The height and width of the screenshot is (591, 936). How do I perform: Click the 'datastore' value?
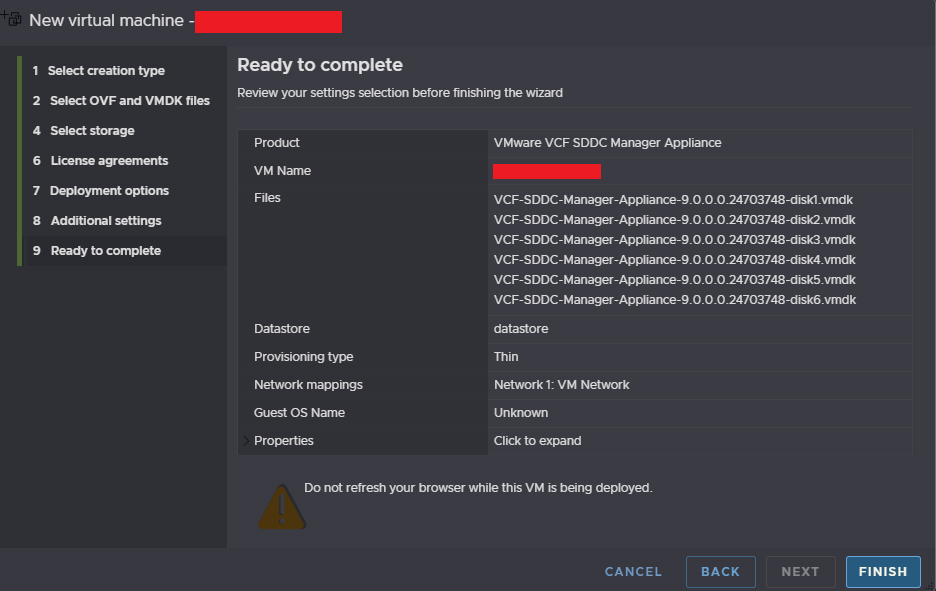[521, 328]
